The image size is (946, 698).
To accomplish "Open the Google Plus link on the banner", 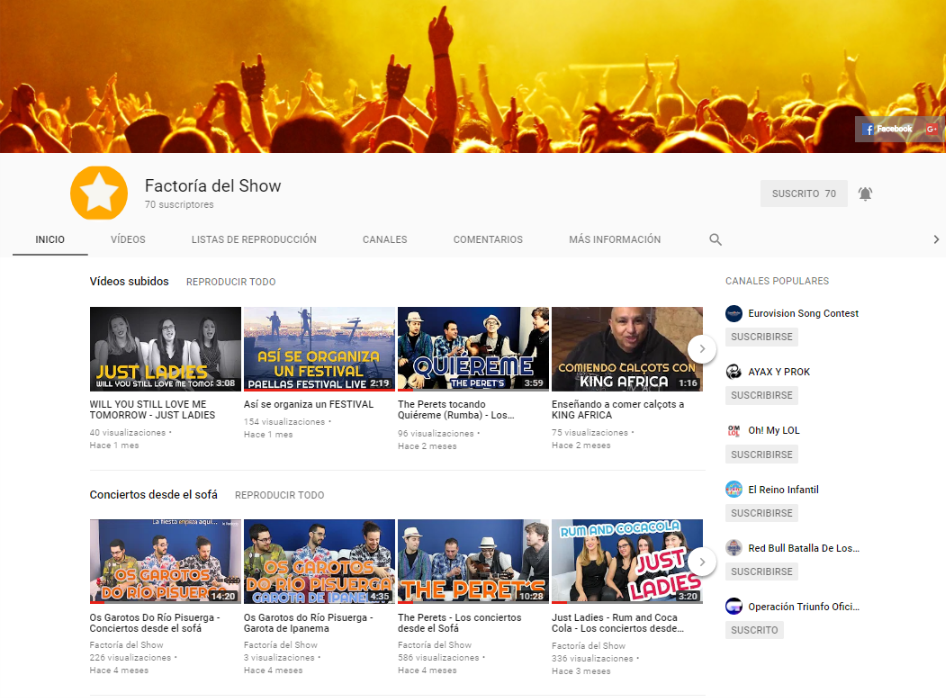I will (x=932, y=129).
